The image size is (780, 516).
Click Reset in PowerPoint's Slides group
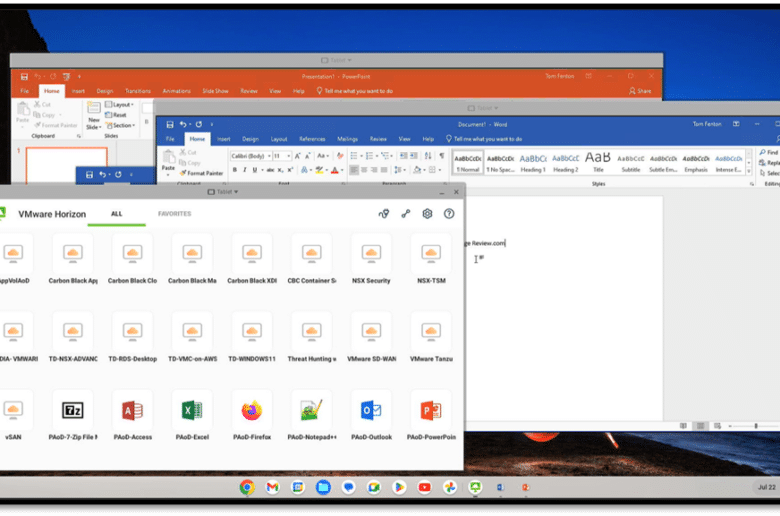coord(116,115)
